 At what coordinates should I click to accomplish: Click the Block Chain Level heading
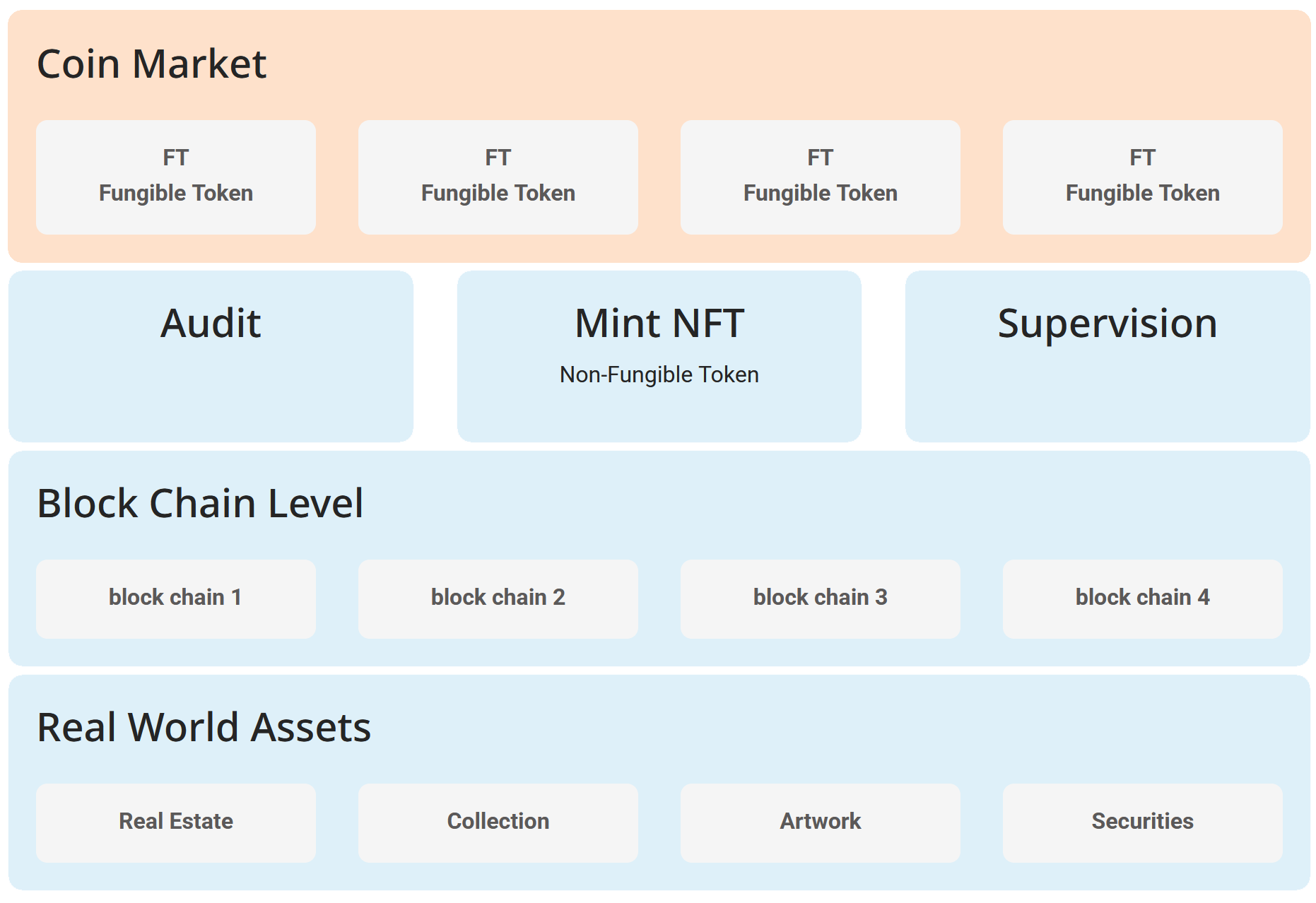[200, 504]
